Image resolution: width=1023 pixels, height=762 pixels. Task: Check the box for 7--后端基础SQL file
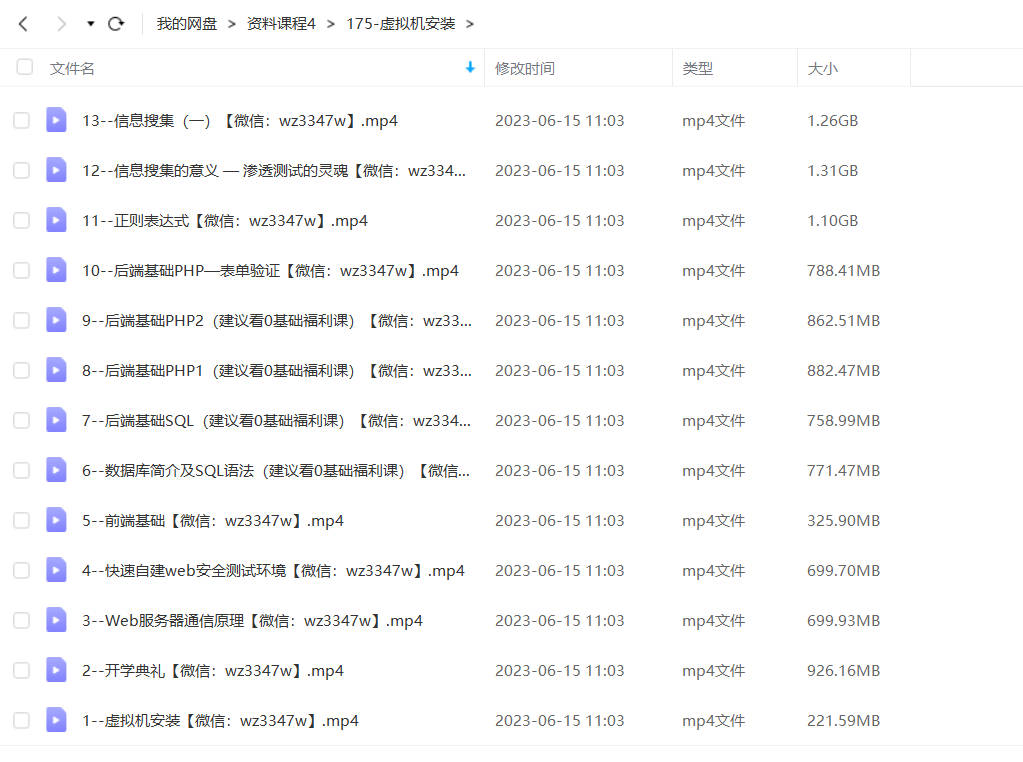(x=22, y=421)
